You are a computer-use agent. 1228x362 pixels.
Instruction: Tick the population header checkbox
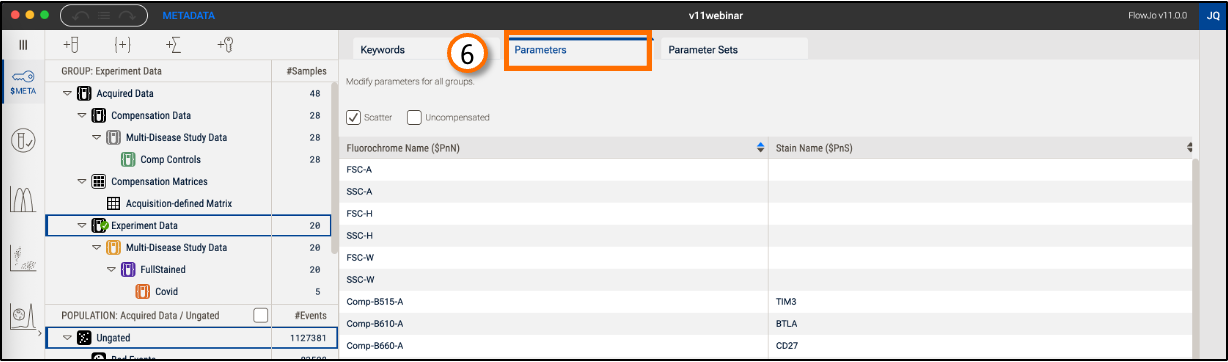[260, 315]
